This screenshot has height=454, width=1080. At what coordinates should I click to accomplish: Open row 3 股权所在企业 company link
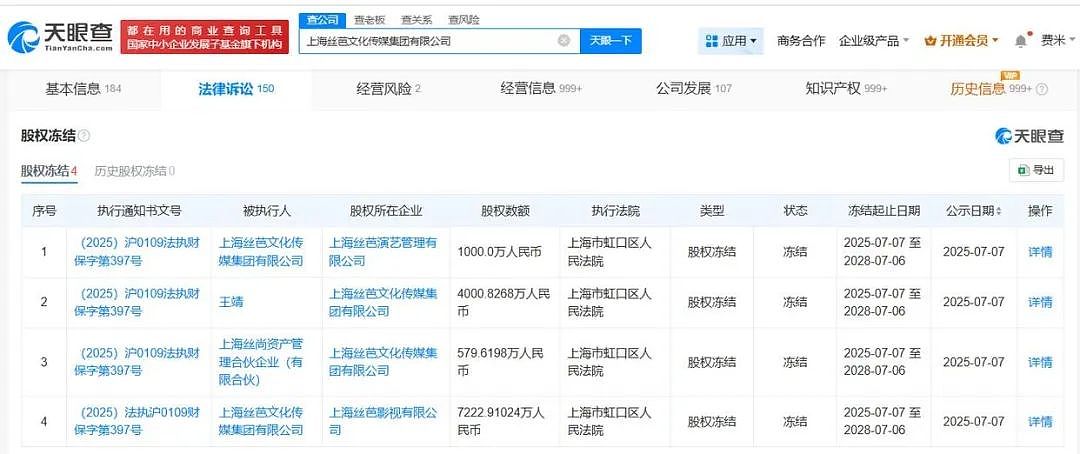(x=383, y=362)
